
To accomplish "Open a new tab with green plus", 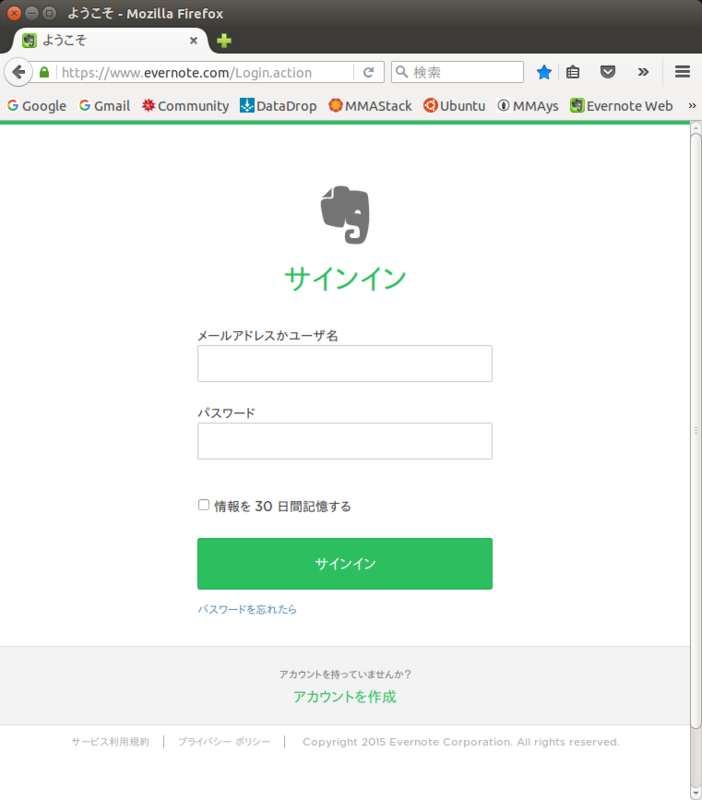I will point(224,40).
